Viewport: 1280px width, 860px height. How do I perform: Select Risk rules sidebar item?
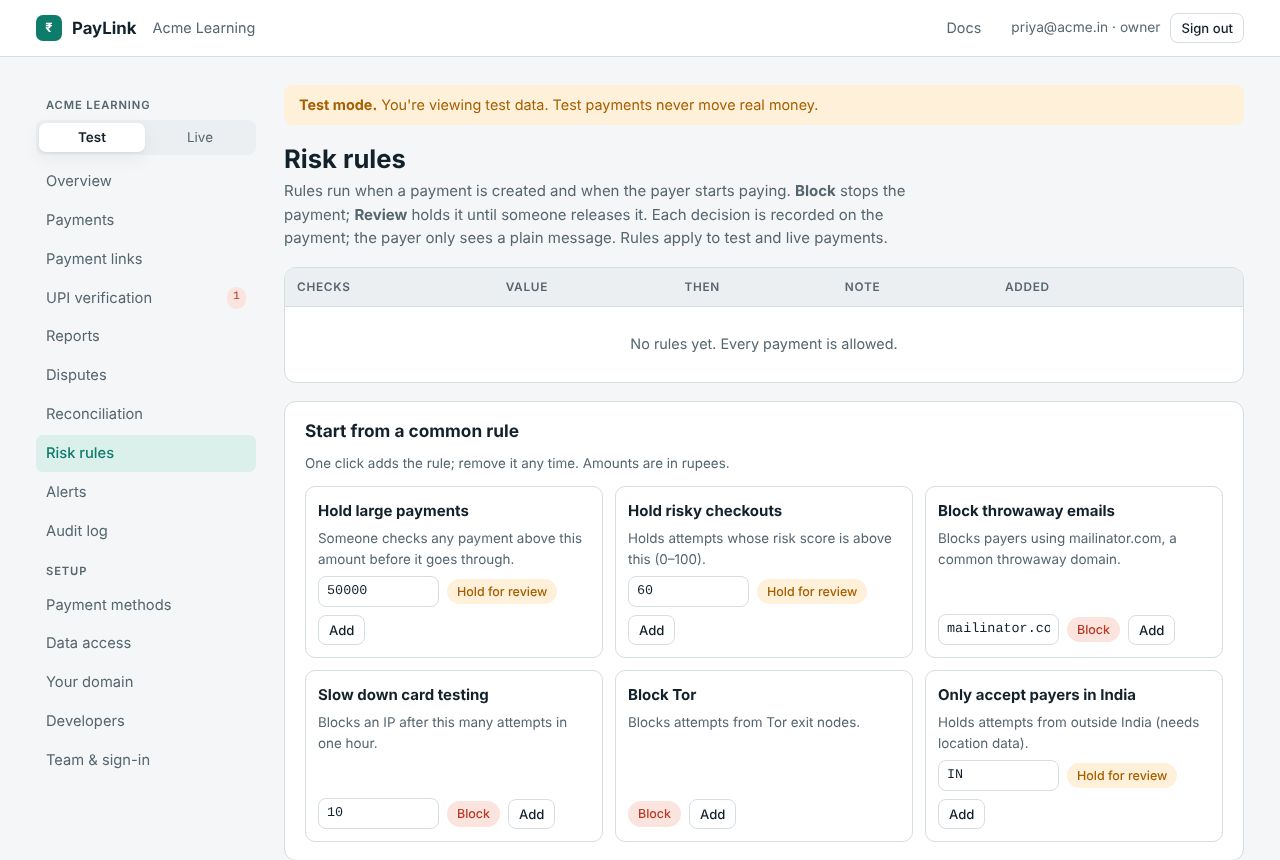pos(146,453)
